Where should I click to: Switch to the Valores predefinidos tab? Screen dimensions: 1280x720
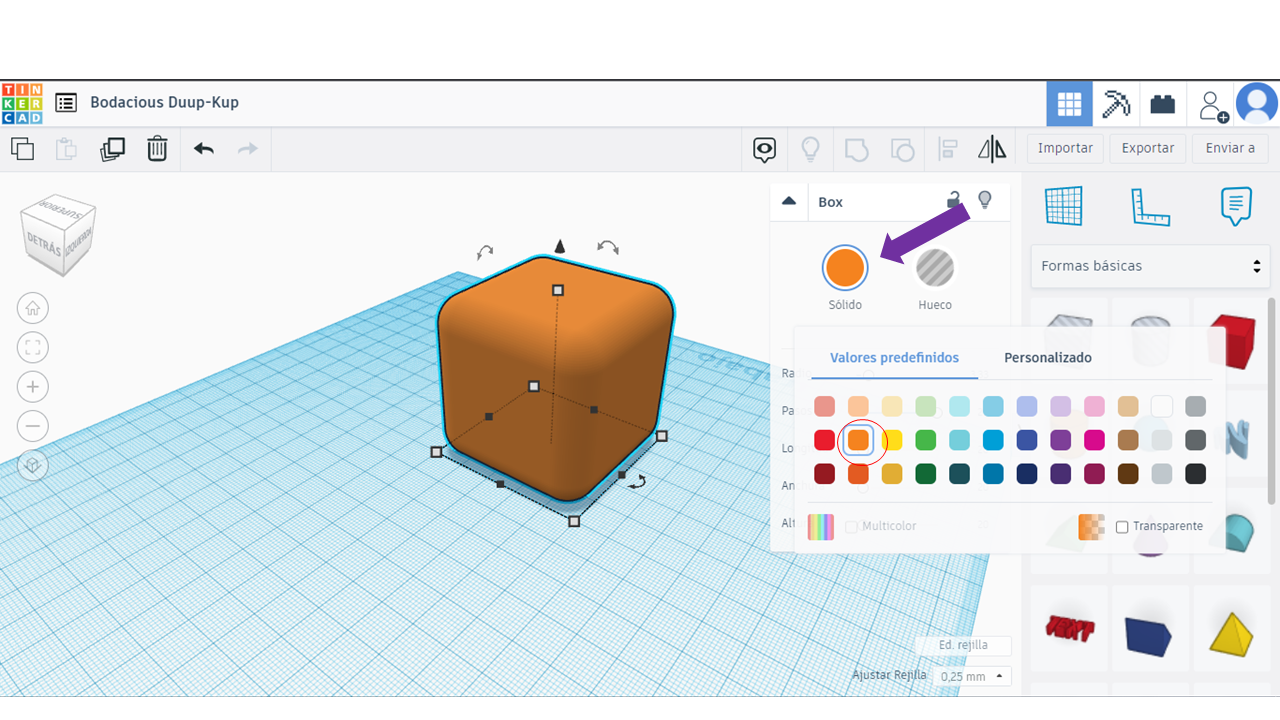tap(894, 357)
